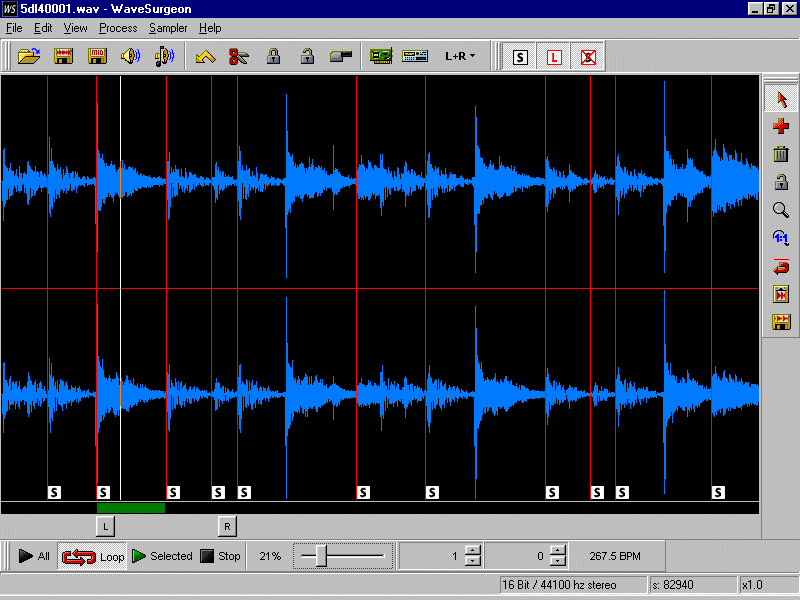Click the save MIDI file floppy icon
This screenshot has height=600, width=800.
click(97, 56)
